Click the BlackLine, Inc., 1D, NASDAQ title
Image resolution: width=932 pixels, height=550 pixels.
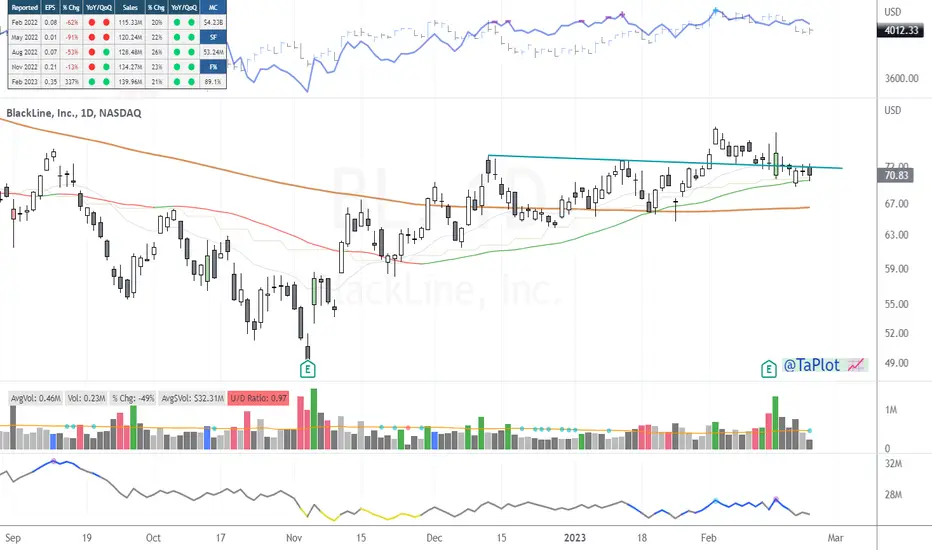click(x=74, y=113)
